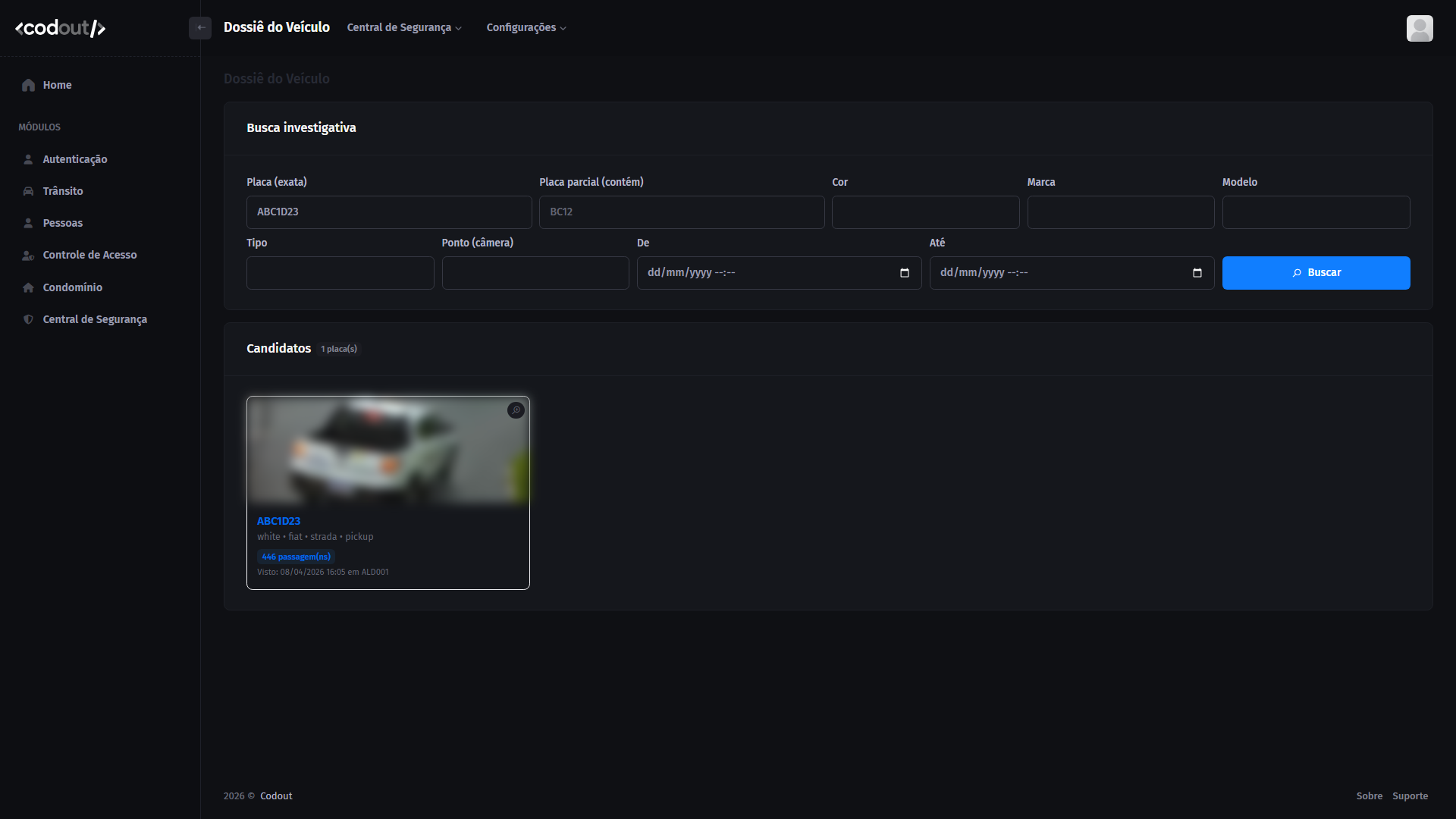This screenshot has height=819, width=1456.
Task: Click the Trânsito car icon
Action: (28, 191)
